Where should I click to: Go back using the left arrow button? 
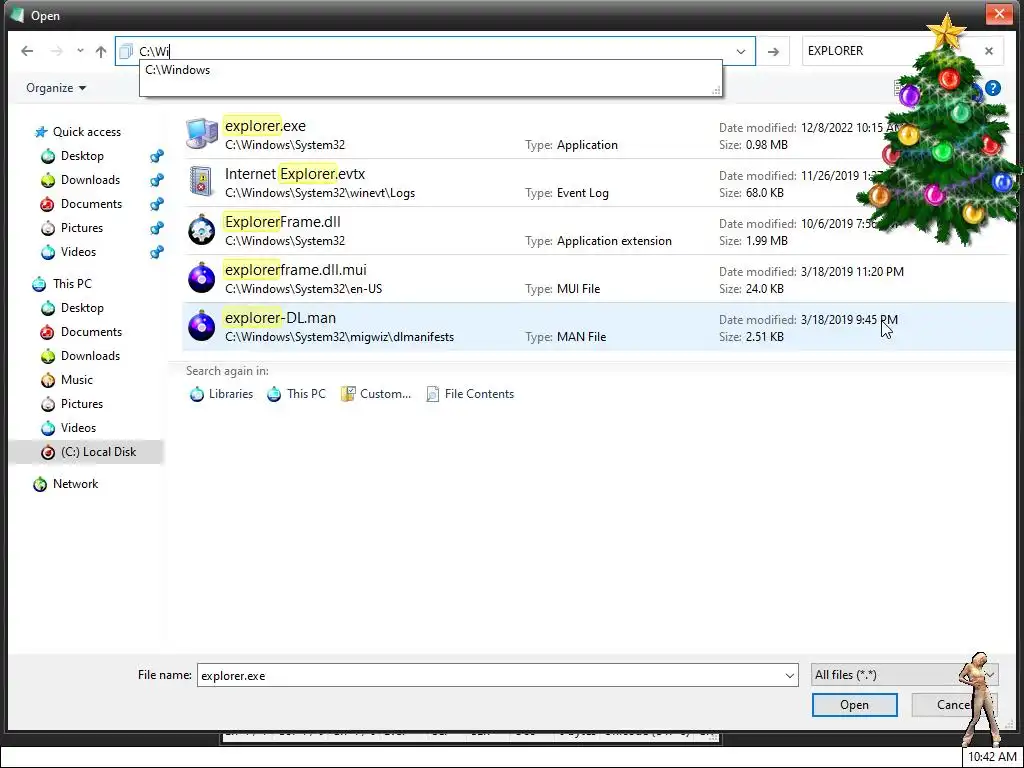pyautogui.click(x=27, y=51)
